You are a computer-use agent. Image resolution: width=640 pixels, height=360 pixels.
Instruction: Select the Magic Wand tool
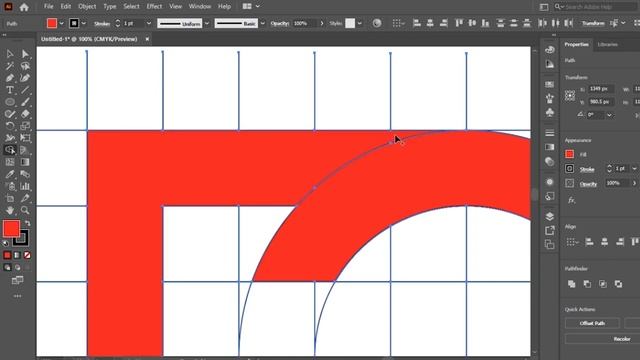pyautogui.click(x=10, y=66)
